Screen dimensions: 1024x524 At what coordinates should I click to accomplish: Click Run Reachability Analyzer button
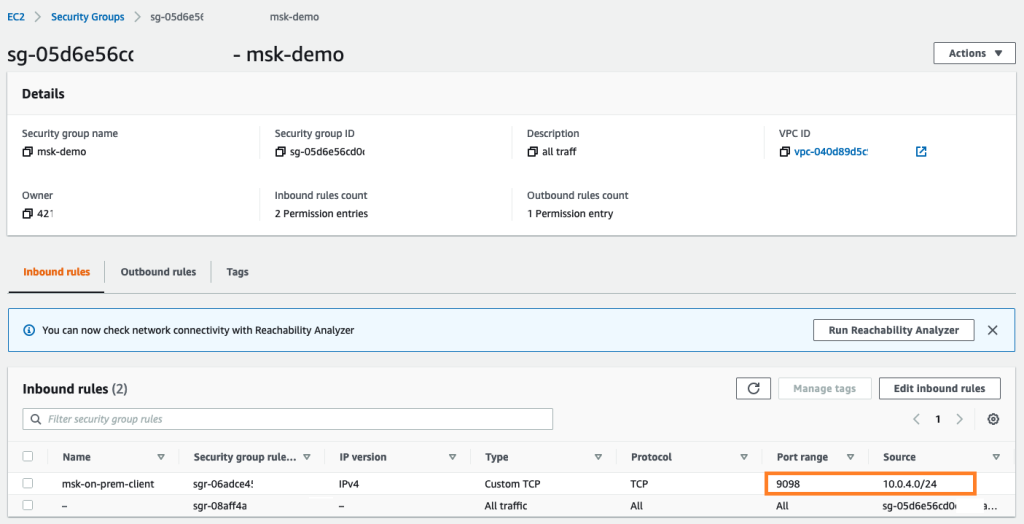coord(893,330)
